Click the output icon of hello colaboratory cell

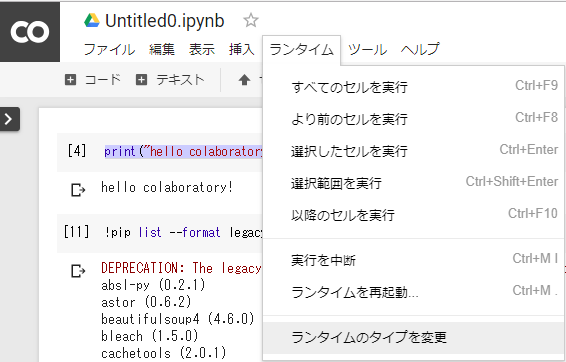click(78, 190)
